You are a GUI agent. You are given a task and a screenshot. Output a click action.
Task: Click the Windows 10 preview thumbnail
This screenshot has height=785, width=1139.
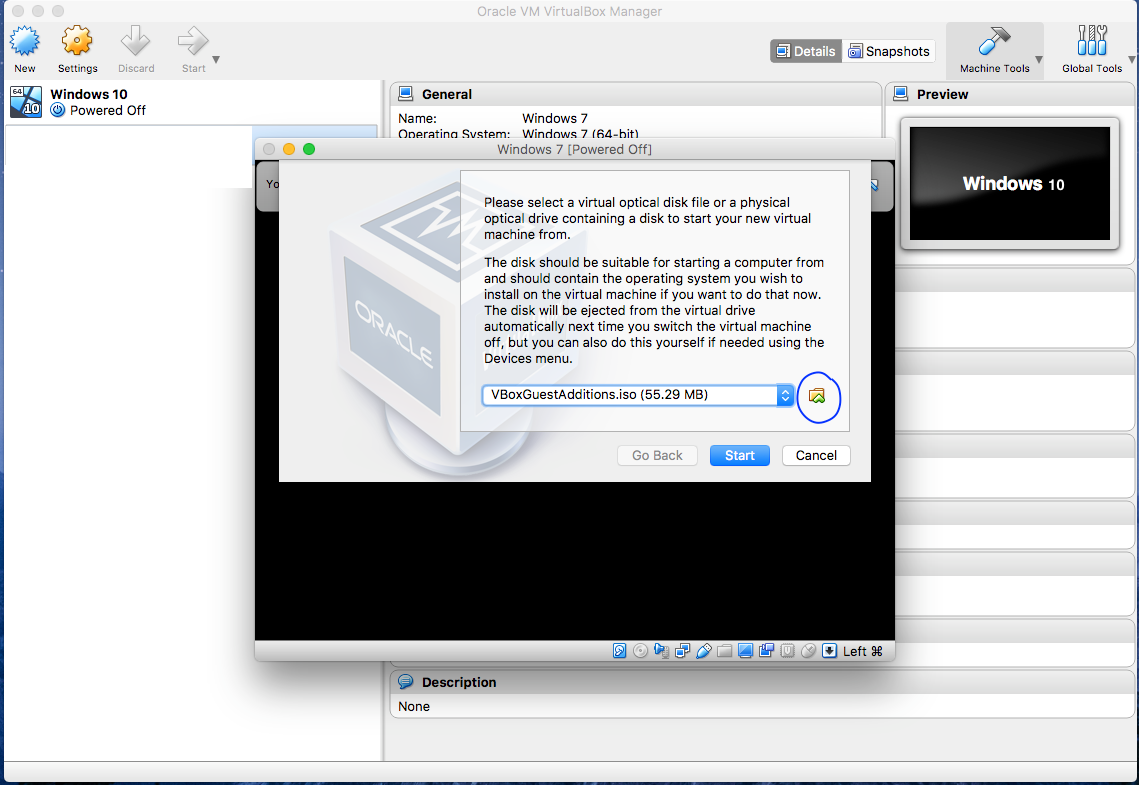(x=1010, y=184)
